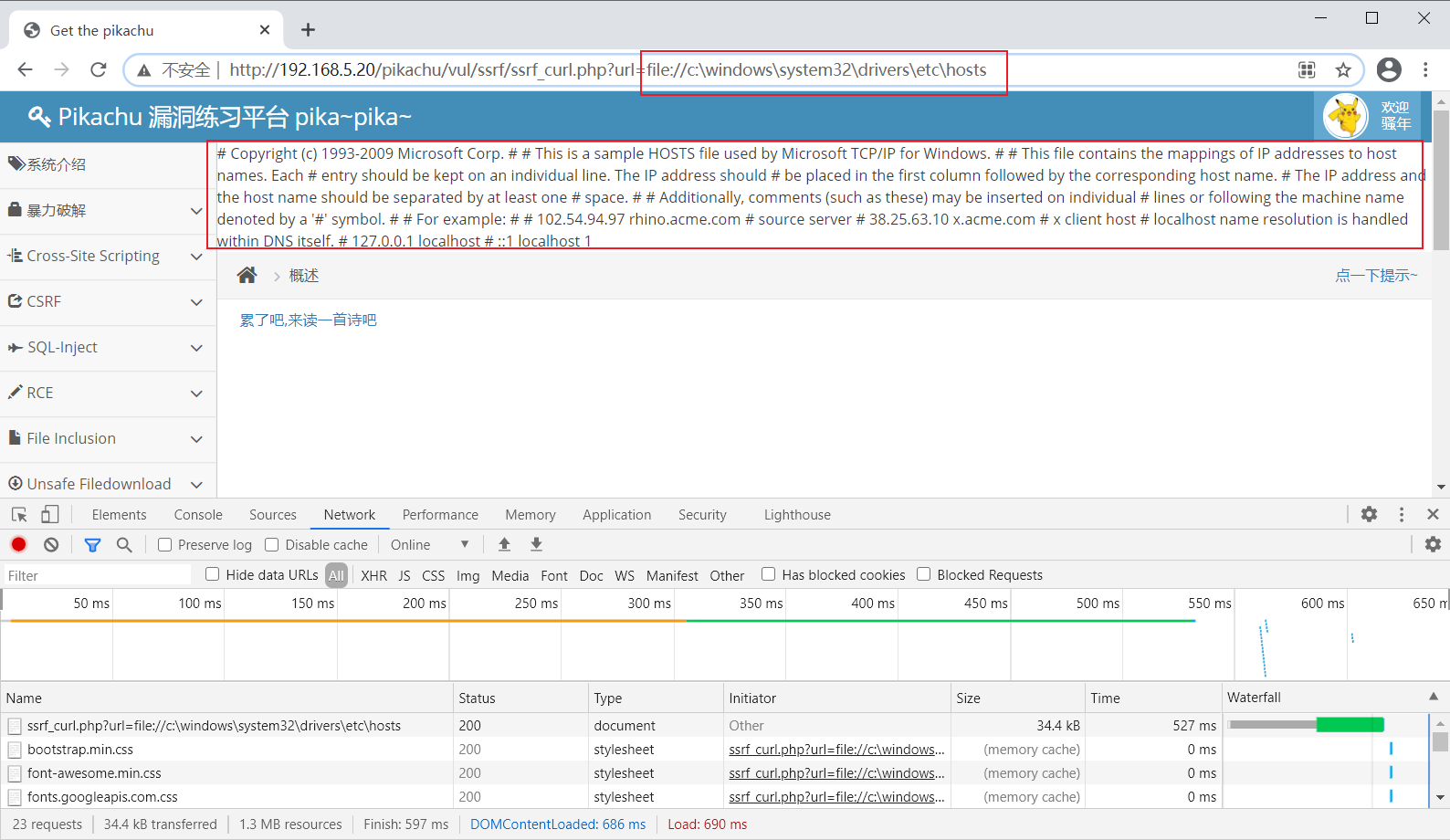
Task: Close the Get the pikachu tab
Action: tap(265, 30)
